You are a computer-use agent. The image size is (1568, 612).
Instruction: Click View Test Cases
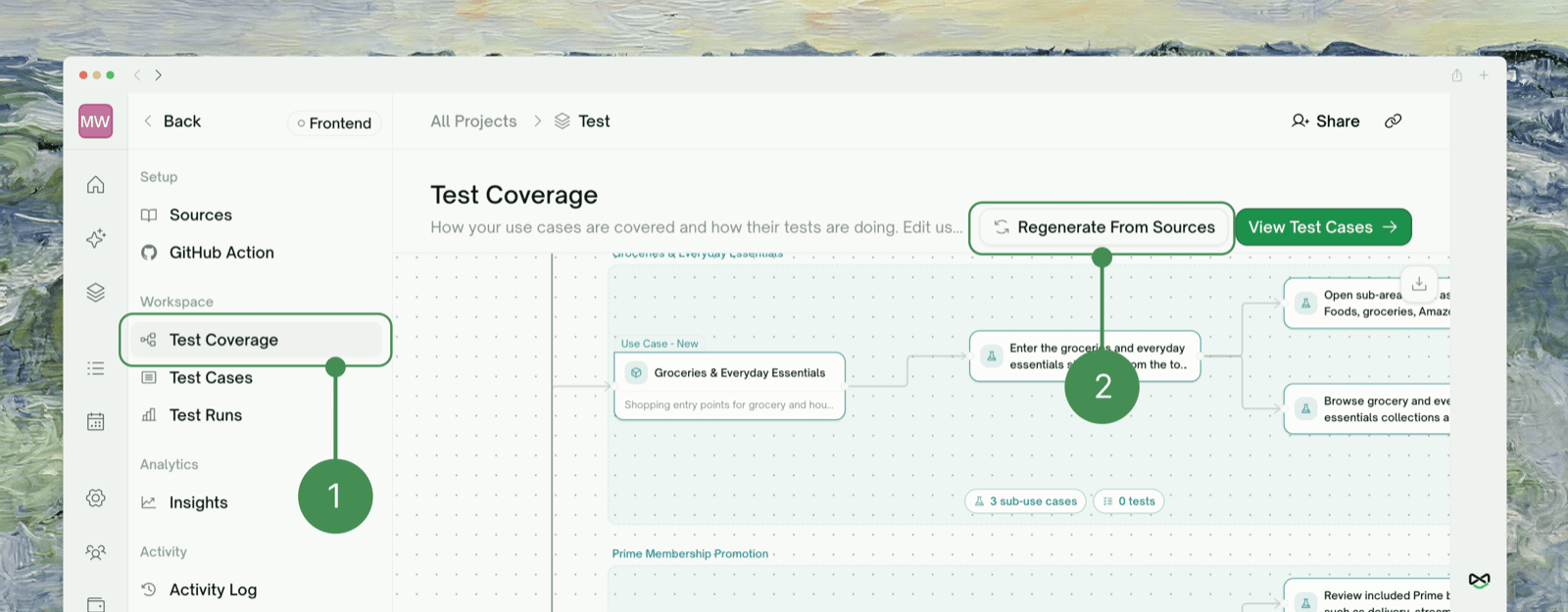1323,227
